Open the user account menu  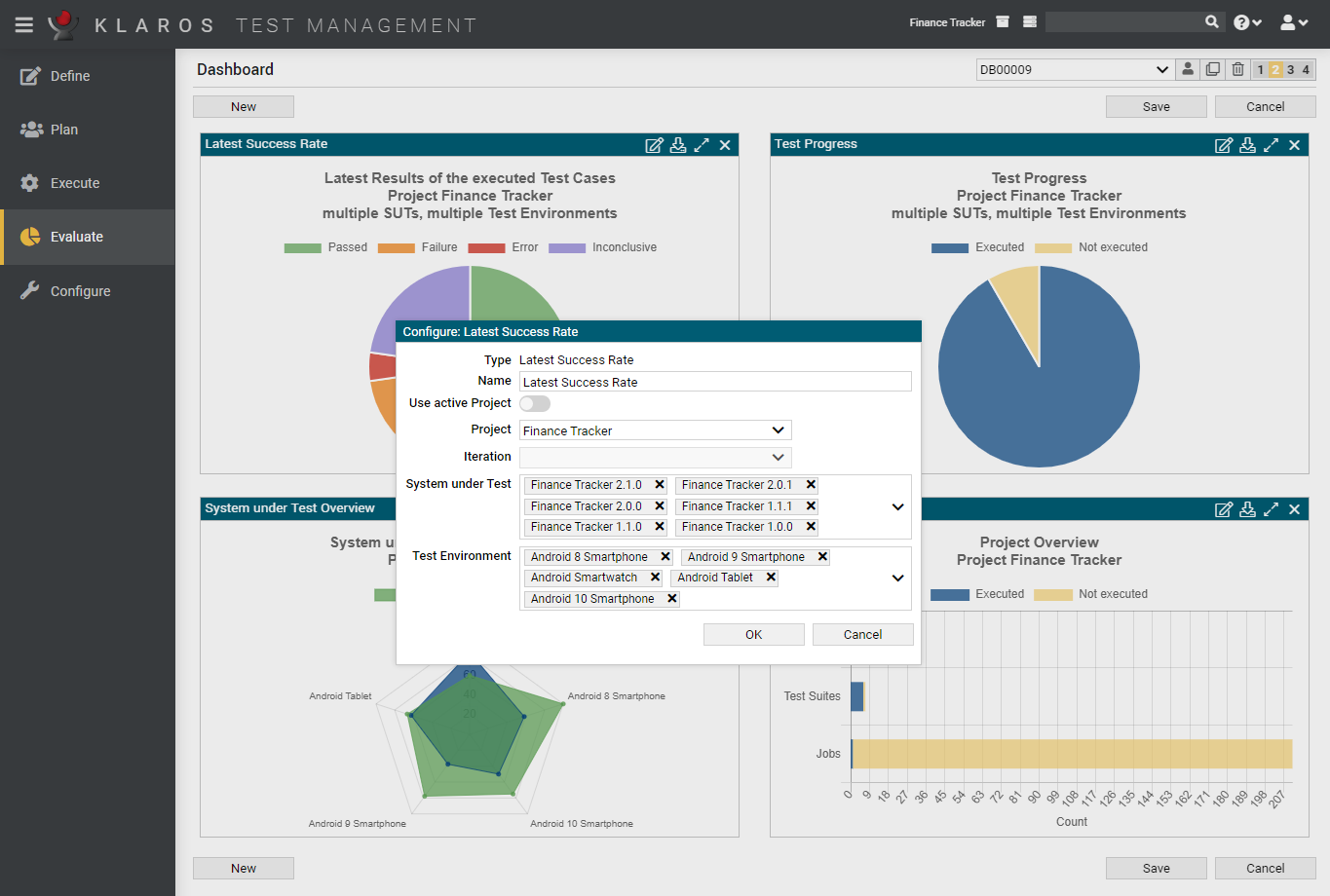[1293, 22]
